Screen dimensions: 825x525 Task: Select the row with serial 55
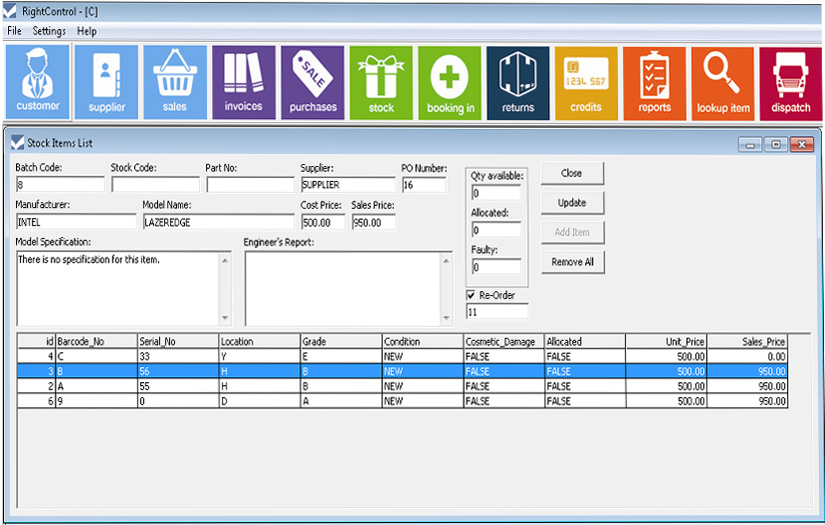[403, 386]
